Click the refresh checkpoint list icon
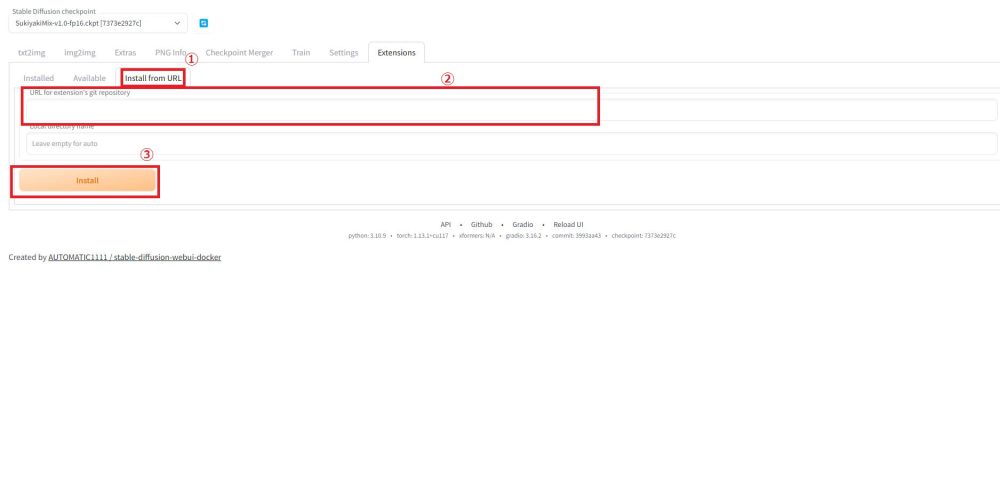1000x495 pixels. coord(204,23)
